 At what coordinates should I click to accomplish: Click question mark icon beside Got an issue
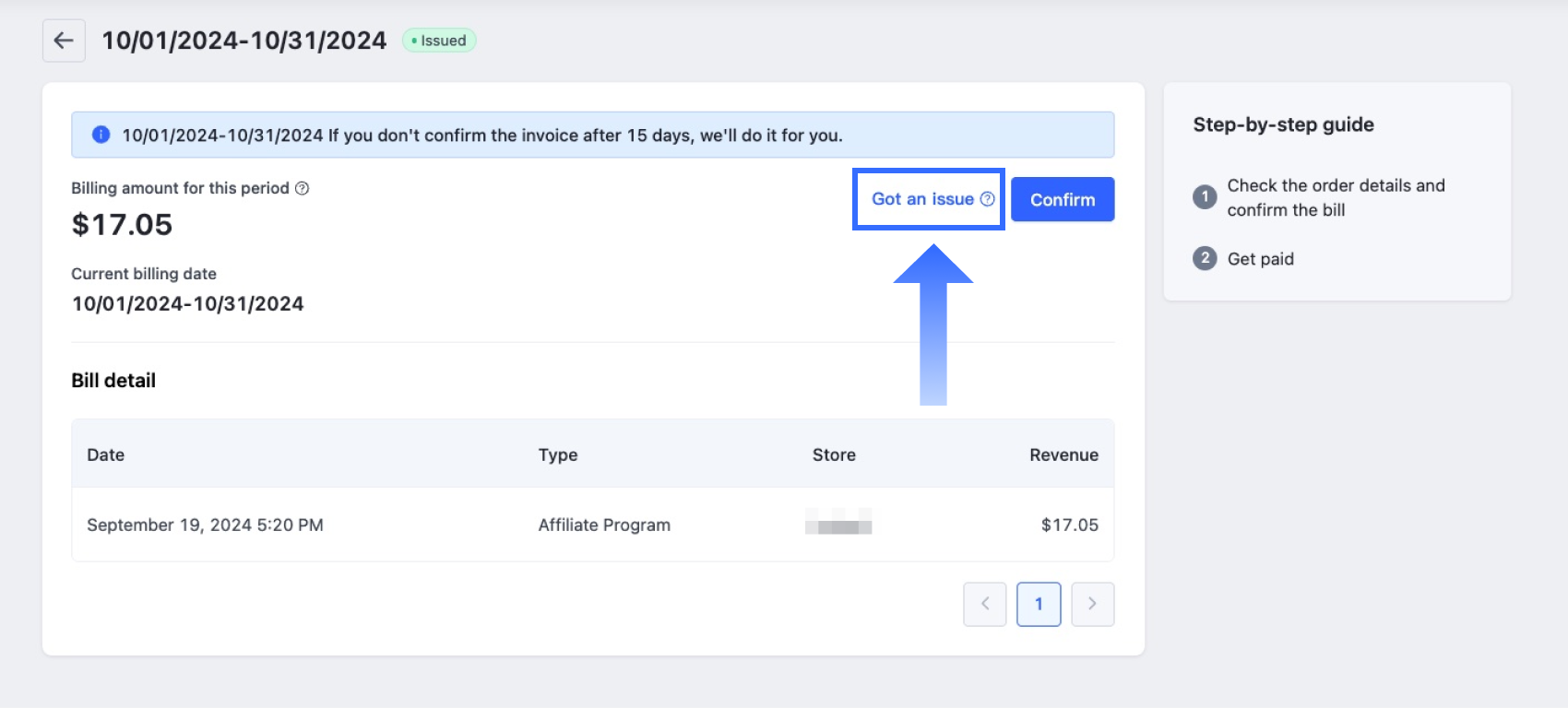pyautogui.click(x=987, y=199)
